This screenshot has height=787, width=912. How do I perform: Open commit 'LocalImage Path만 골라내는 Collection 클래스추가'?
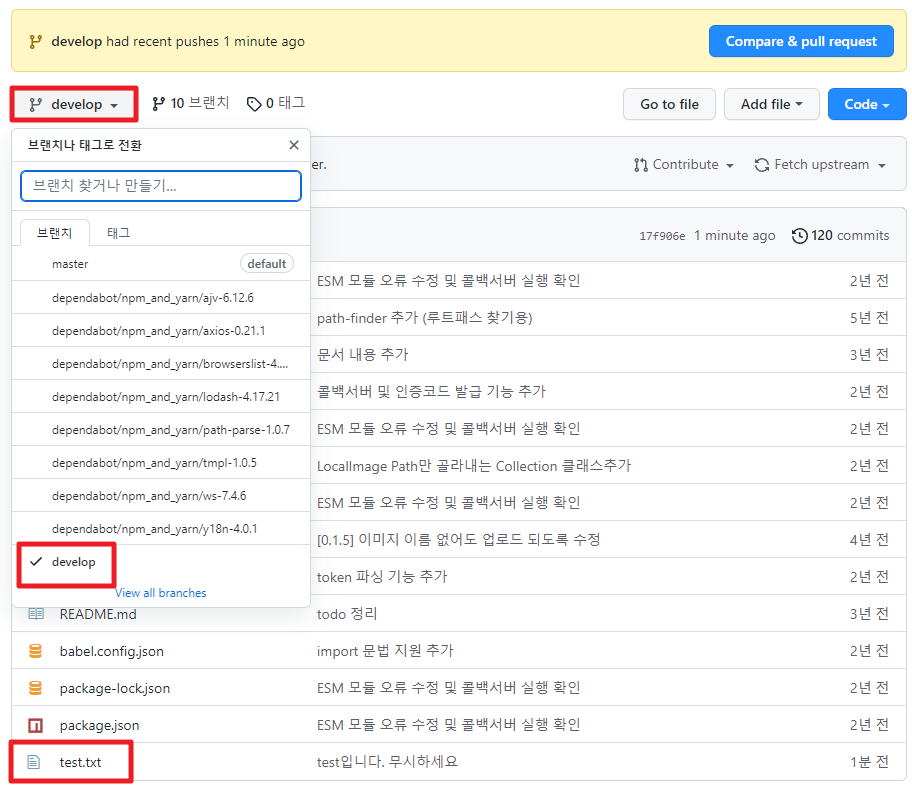[473, 466]
